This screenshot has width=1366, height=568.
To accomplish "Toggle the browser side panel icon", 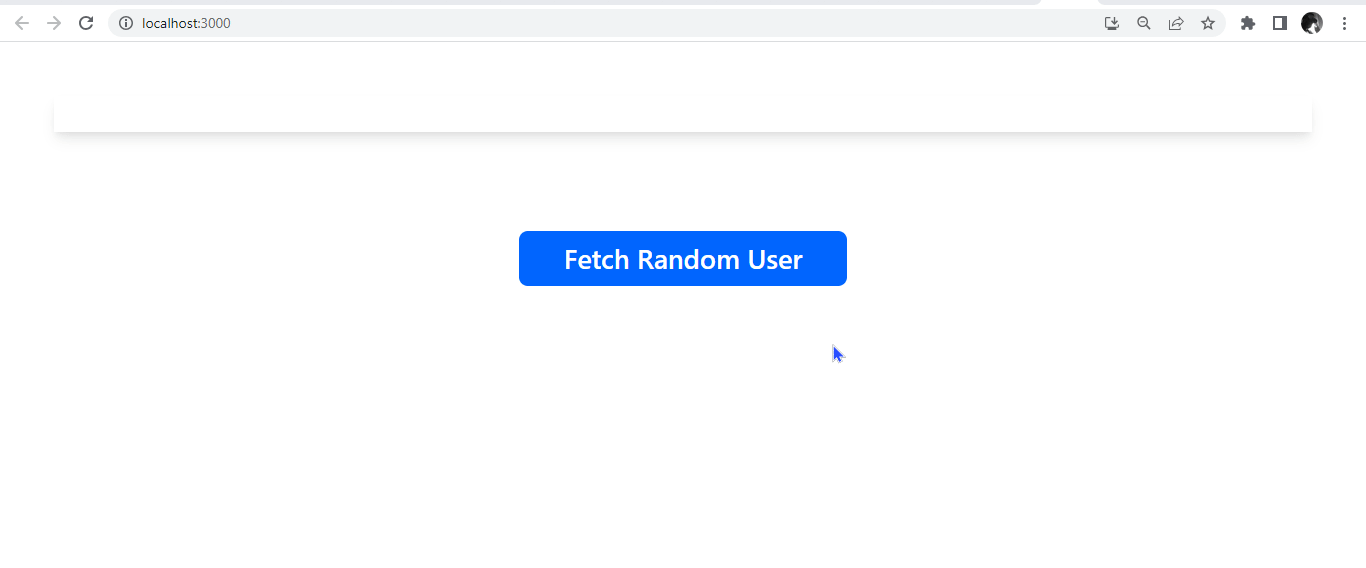I will click(1280, 23).
